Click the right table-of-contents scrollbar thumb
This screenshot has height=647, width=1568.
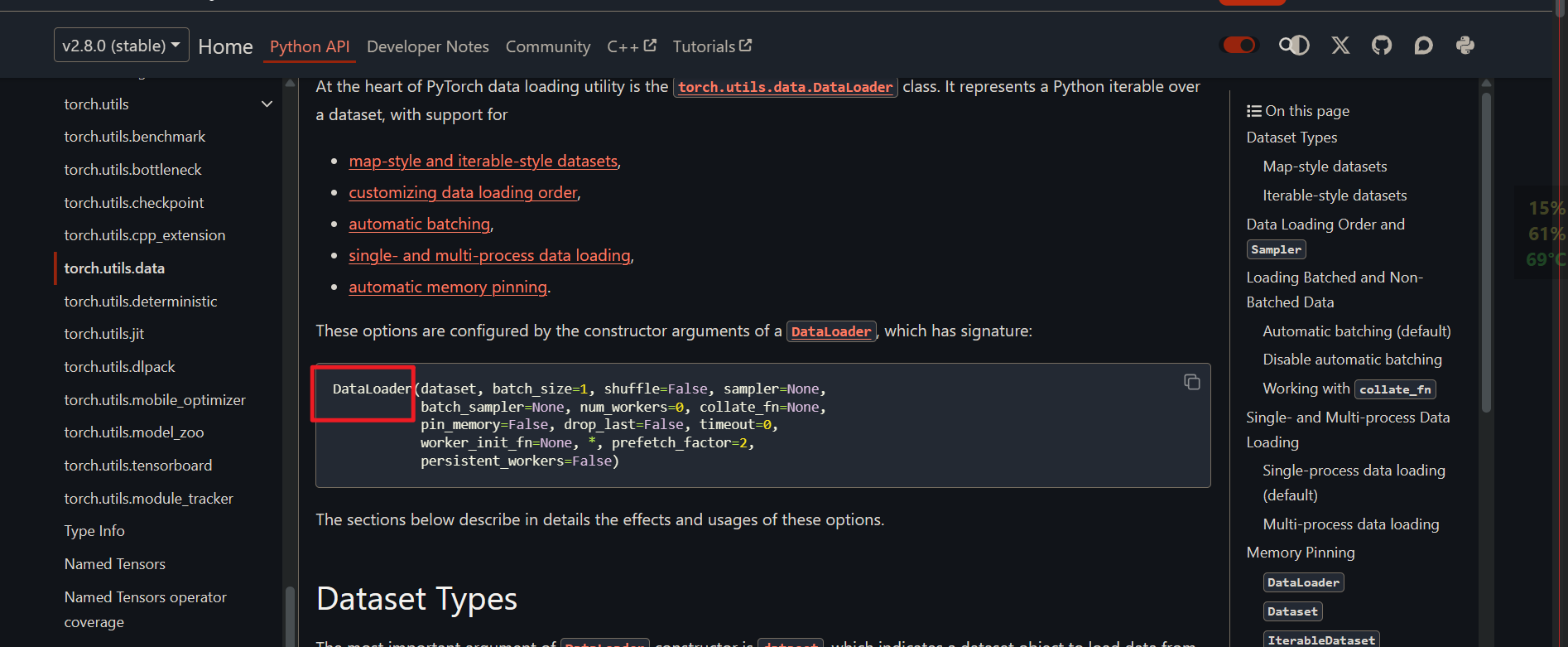point(1486,252)
